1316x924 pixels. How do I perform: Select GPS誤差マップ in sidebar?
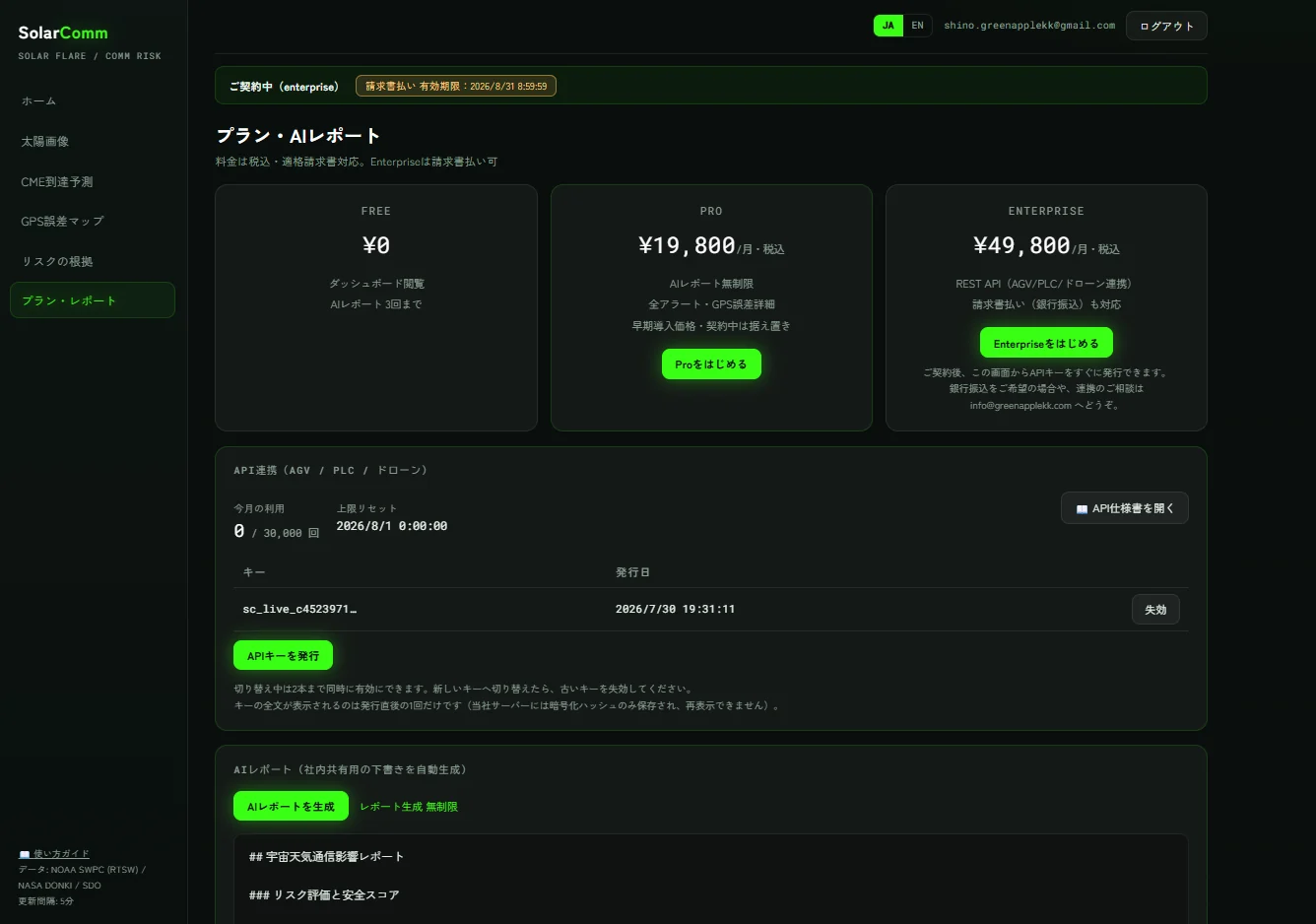(x=93, y=222)
